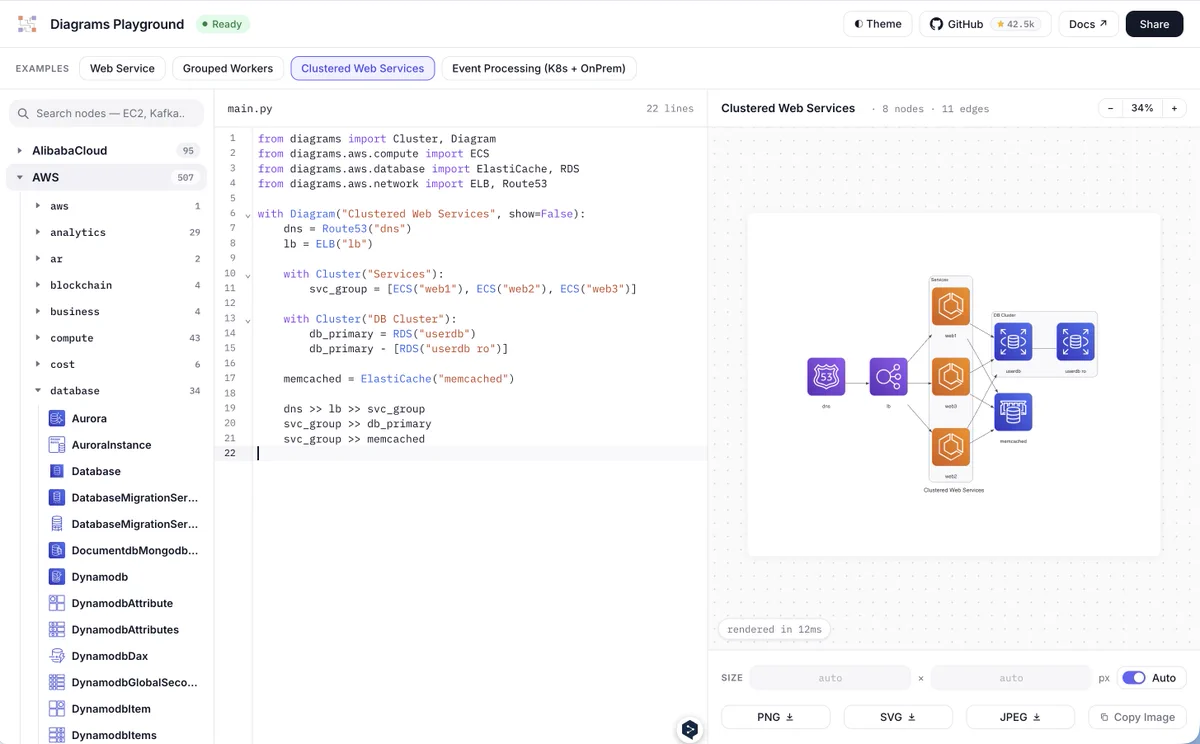Click the Aurora node icon
The height and width of the screenshot is (744, 1200).
57,418
